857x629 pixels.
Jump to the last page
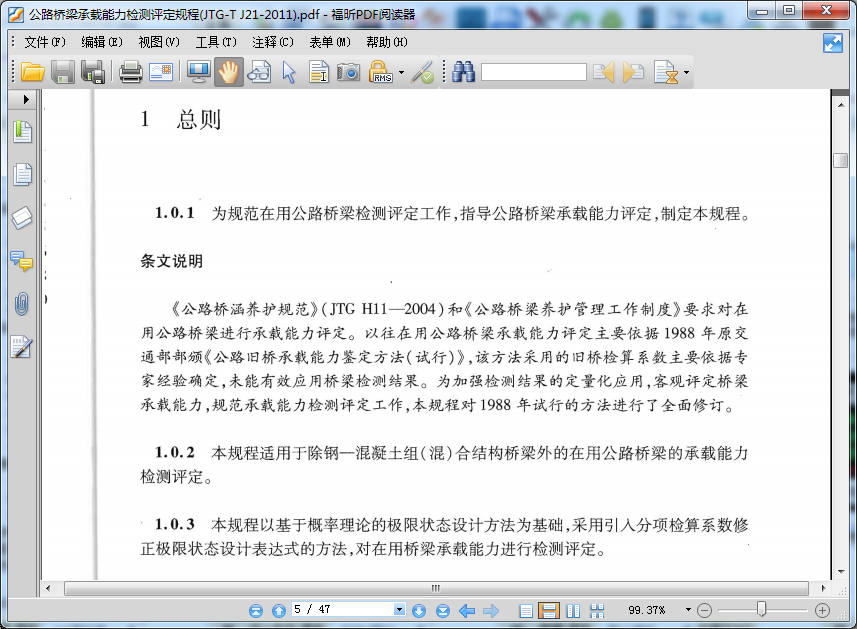(443, 610)
